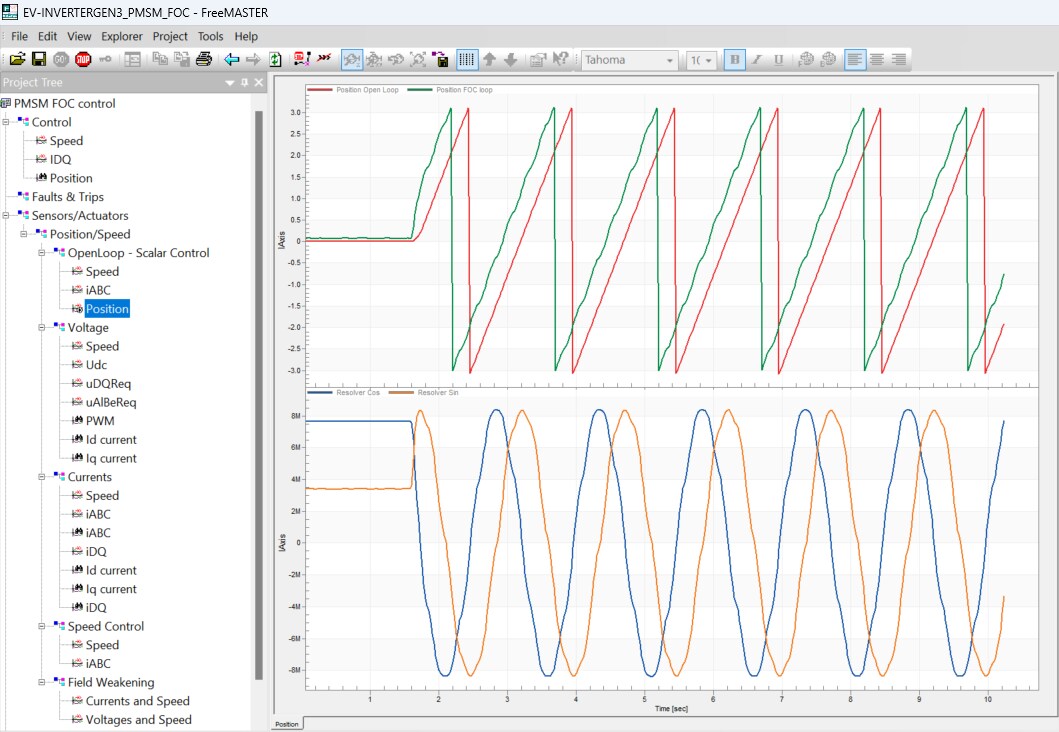This screenshot has width=1059, height=732.
Task: Click the blue back arrow icon
Action: tap(232, 60)
